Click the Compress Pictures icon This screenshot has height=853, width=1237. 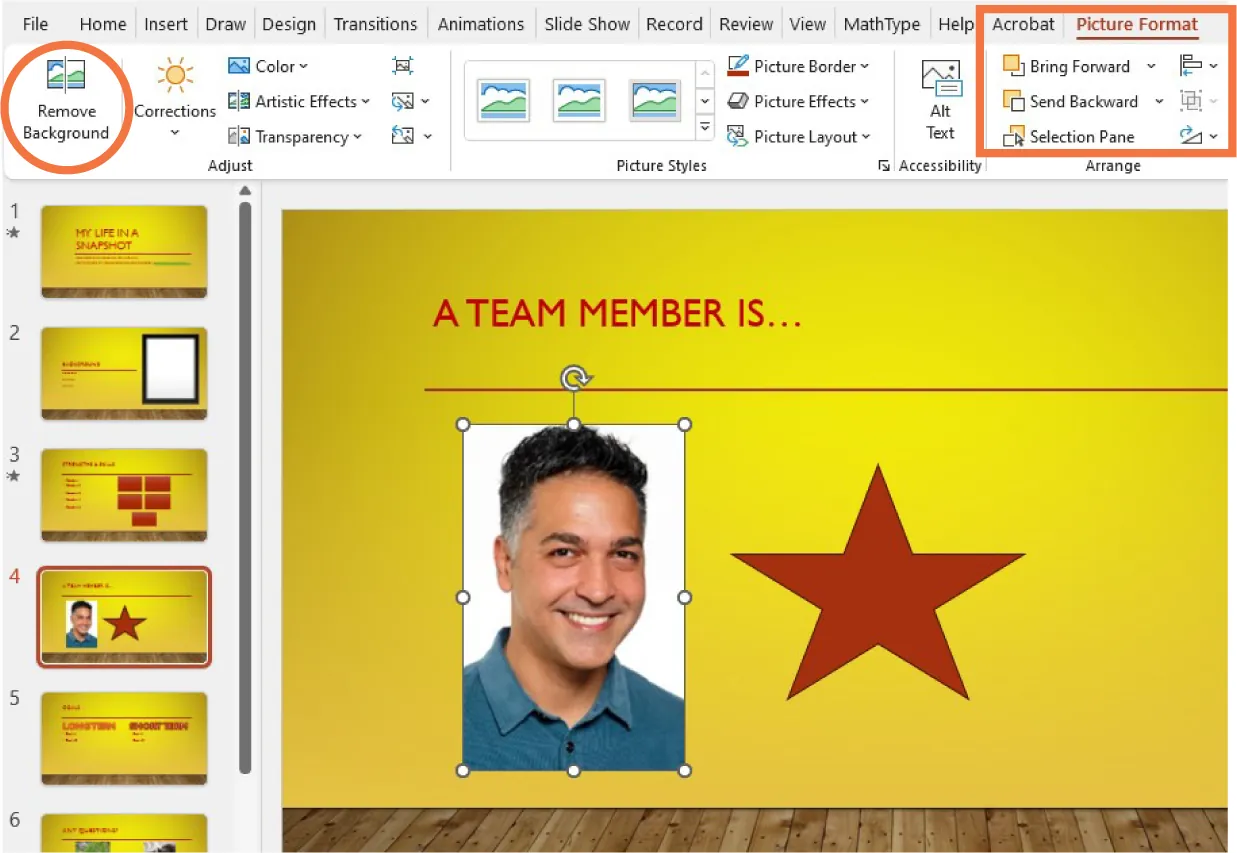(x=403, y=65)
